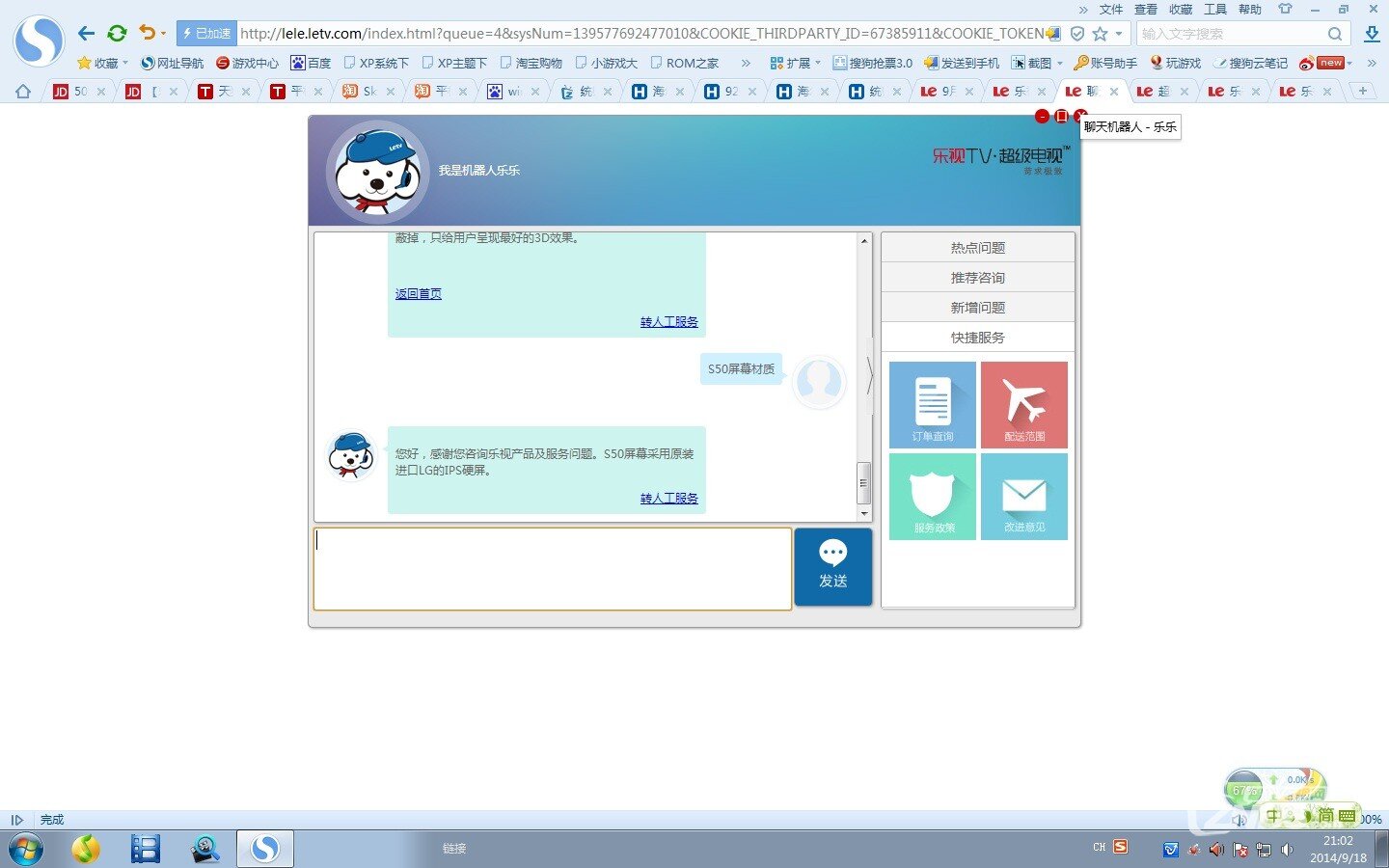Open the 网址导航 bookmark
The height and width of the screenshot is (868, 1389).
(173, 63)
